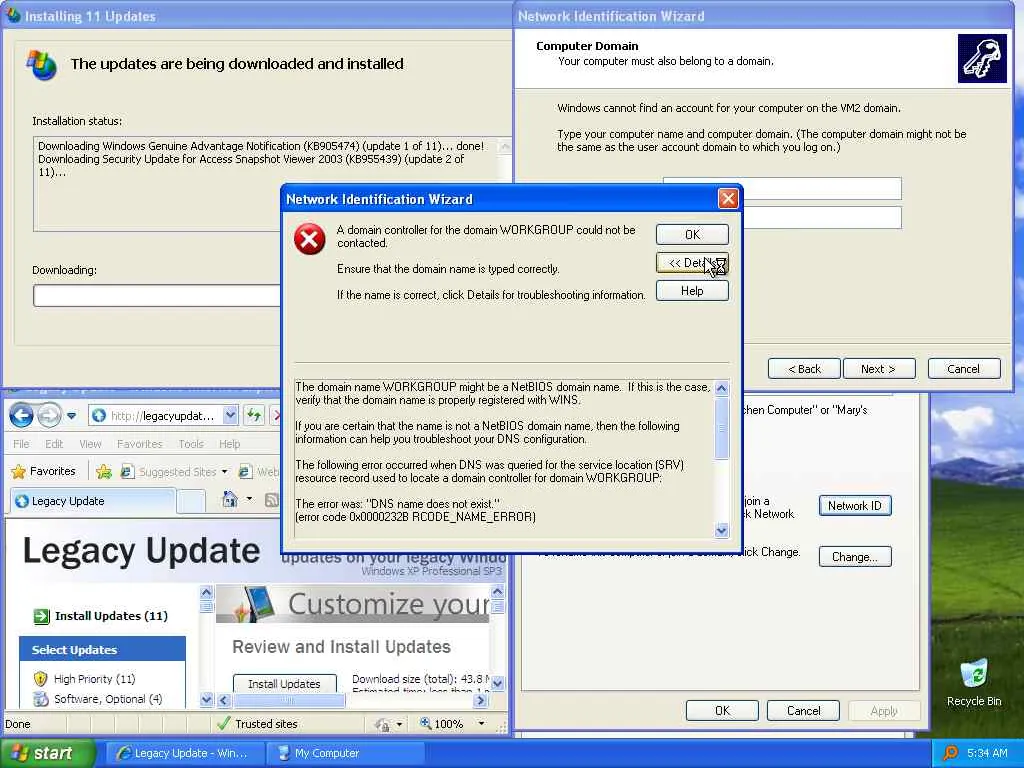Click the keys icon in wizard header
The height and width of the screenshot is (768, 1024).
point(982,58)
